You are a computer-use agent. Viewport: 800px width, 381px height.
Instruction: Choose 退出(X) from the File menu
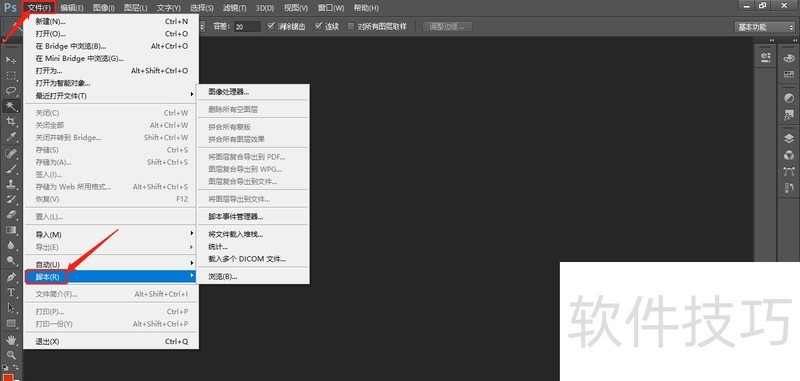click(112, 341)
